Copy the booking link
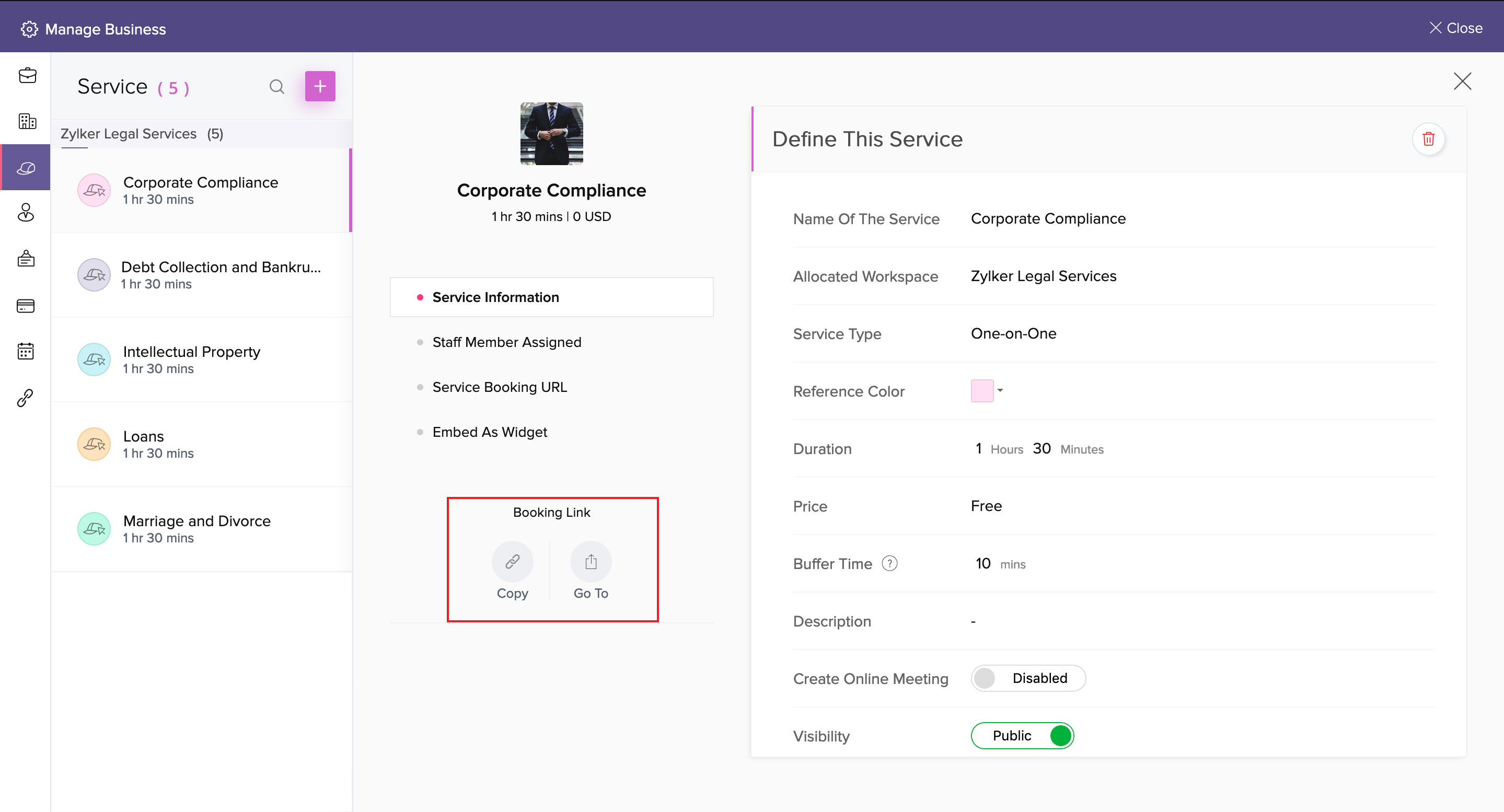The height and width of the screenshot is (812, 1504). click(512, 562)
